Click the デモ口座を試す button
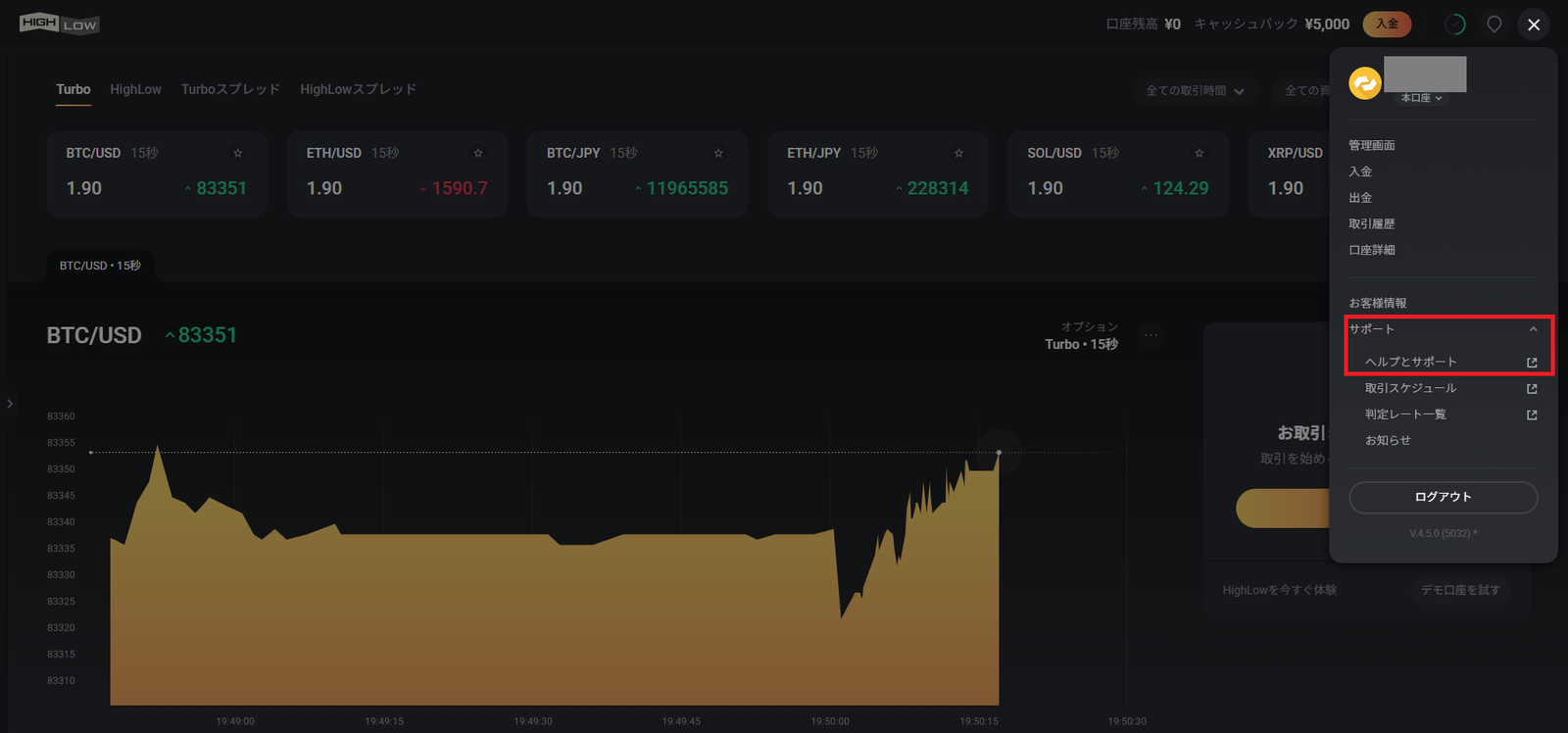The width and height of the screenshot is (1568, 733). point(1460,590)
